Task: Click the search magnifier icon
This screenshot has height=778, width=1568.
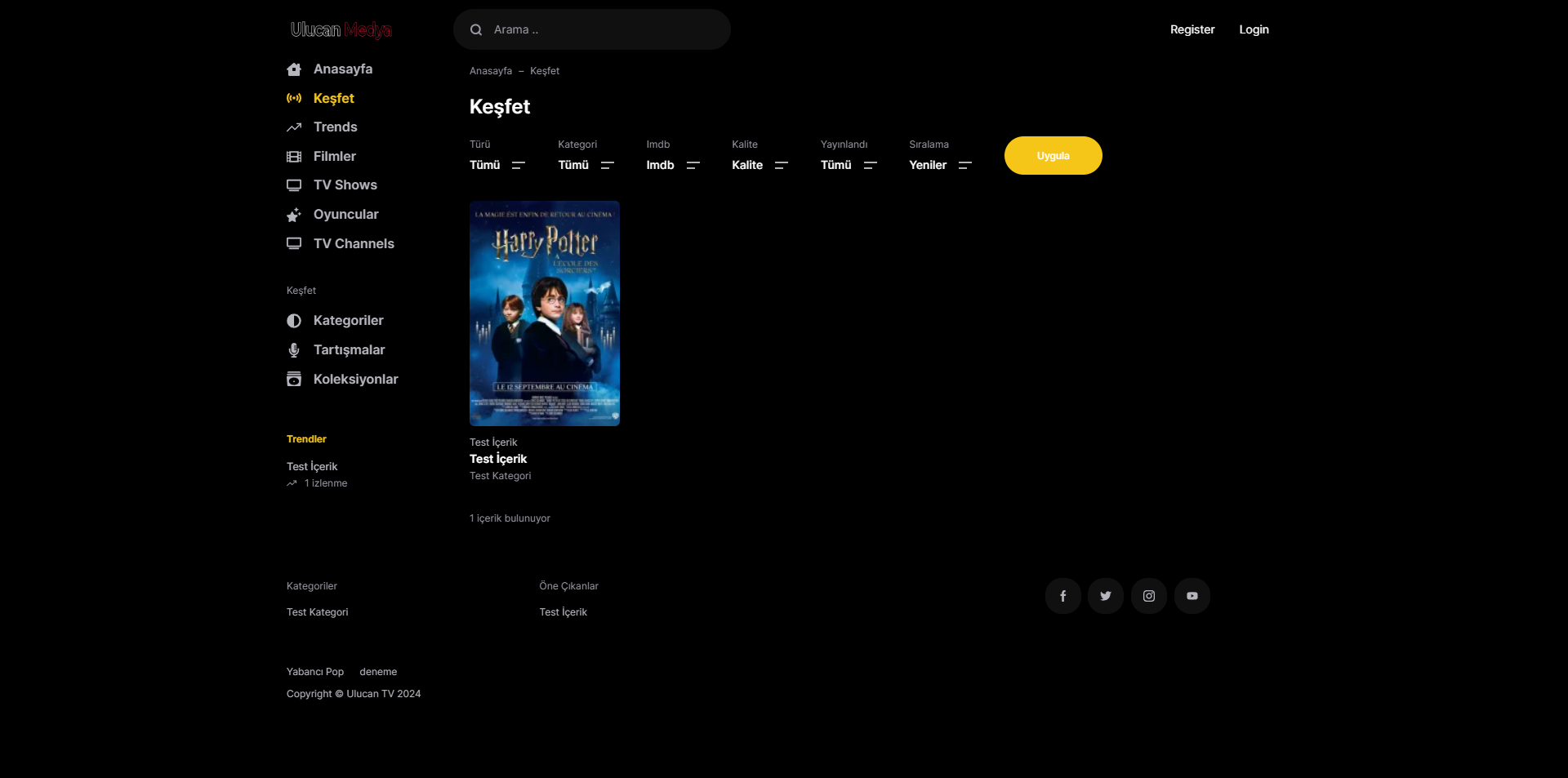Action: point(476,30)
